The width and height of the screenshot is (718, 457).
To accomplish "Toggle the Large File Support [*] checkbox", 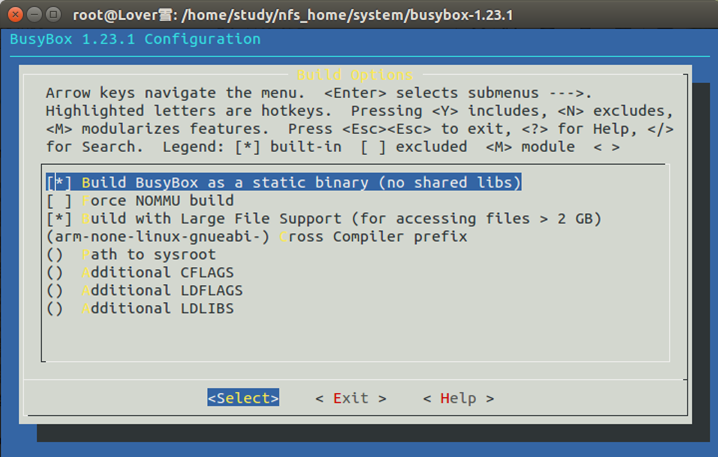I will point(58,219).
